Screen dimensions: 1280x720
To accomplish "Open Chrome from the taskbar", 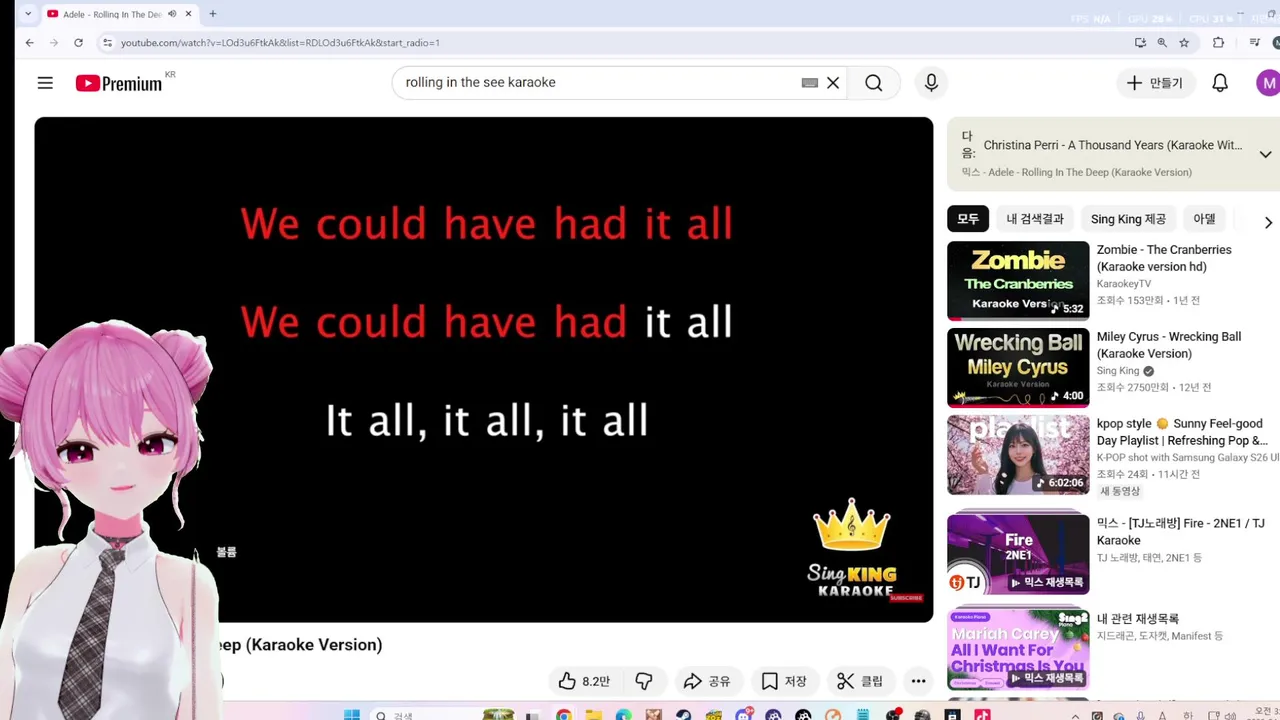I will tap(564, 715).
